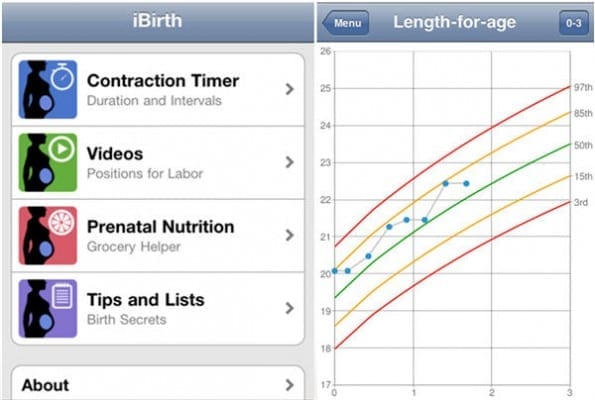
Task: Tap the 50th percentile label
Action: click(583, 145)
